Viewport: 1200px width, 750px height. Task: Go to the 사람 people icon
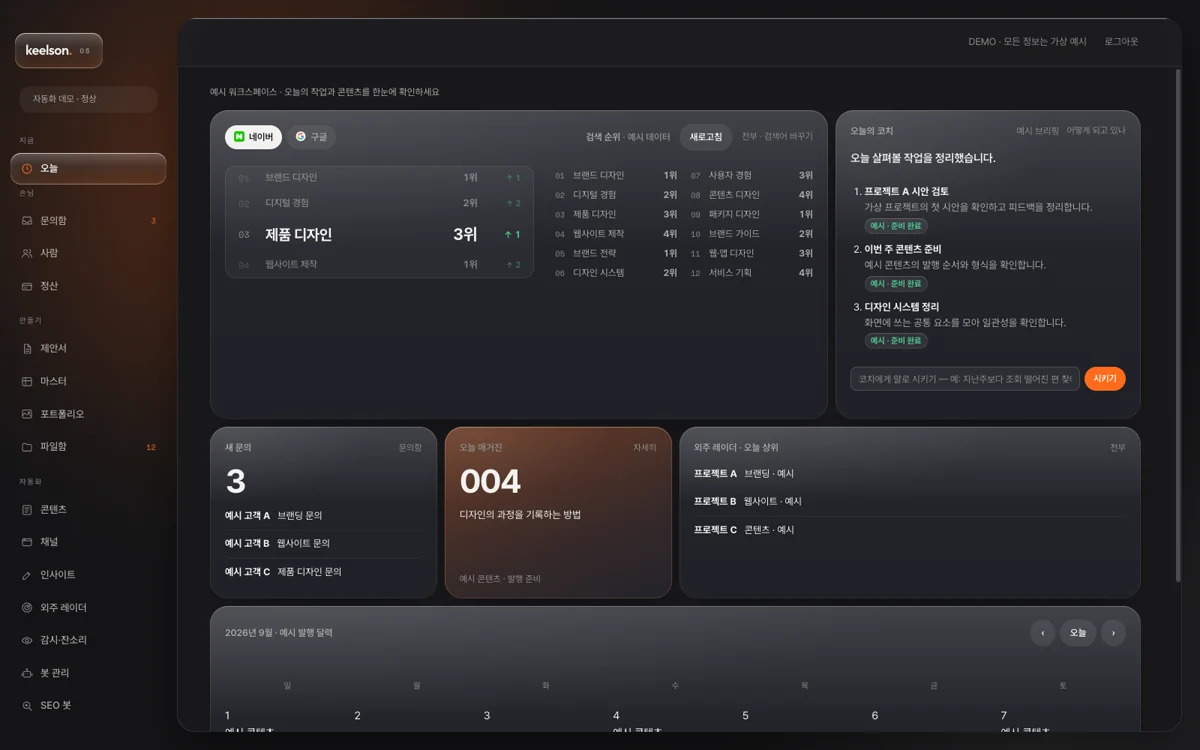27,254
